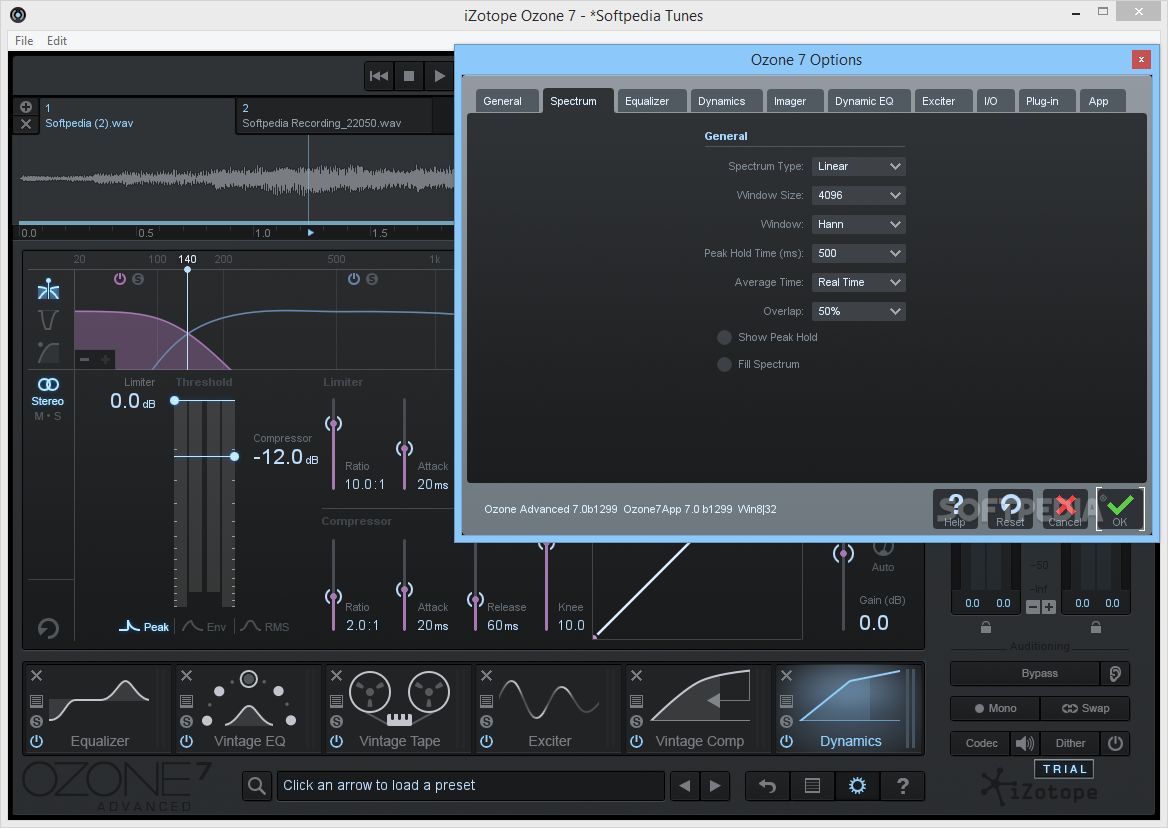This screenshot has height=828, width=1168.
Task: Click the ear icon next to Bypass
Action: [x=1115, y=674]
